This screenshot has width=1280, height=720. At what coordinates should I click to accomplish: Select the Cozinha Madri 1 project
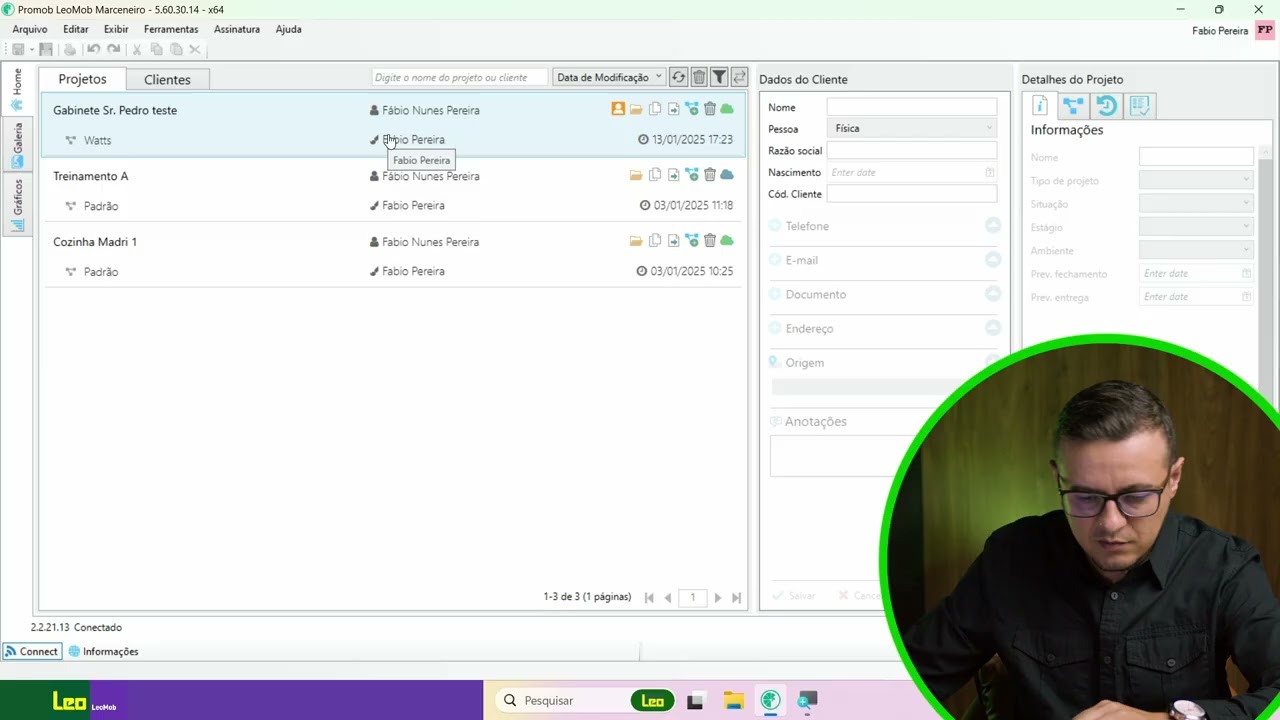pyautogui.click(x=95, y=242)
